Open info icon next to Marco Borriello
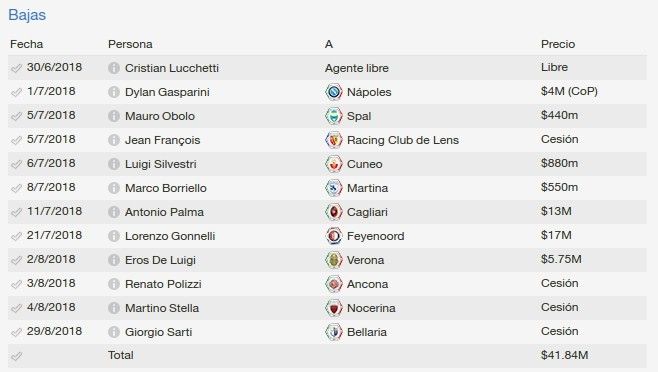Screen dimensions: 658x372 point(114,188)
